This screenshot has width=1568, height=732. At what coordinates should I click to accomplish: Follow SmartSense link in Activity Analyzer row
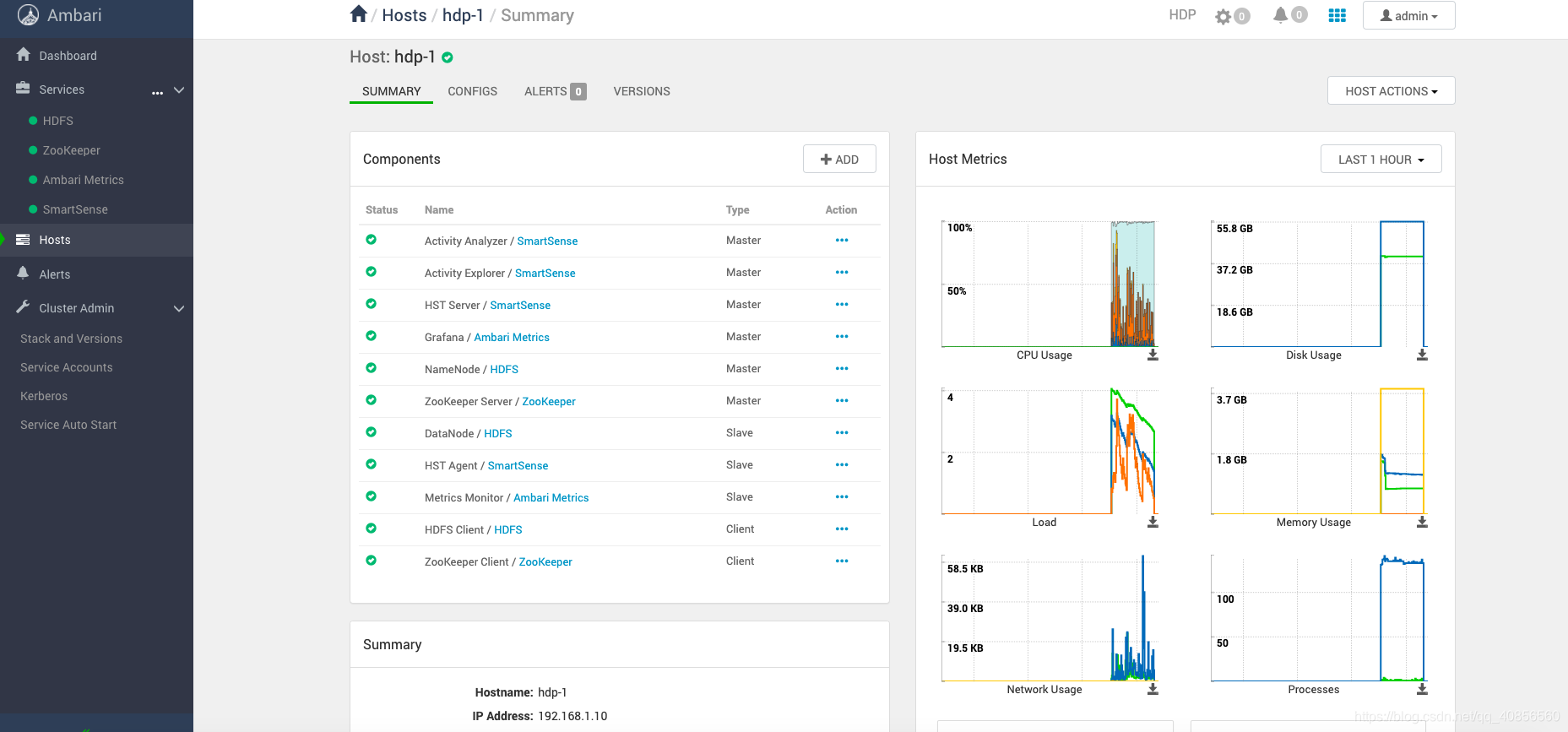547,241
